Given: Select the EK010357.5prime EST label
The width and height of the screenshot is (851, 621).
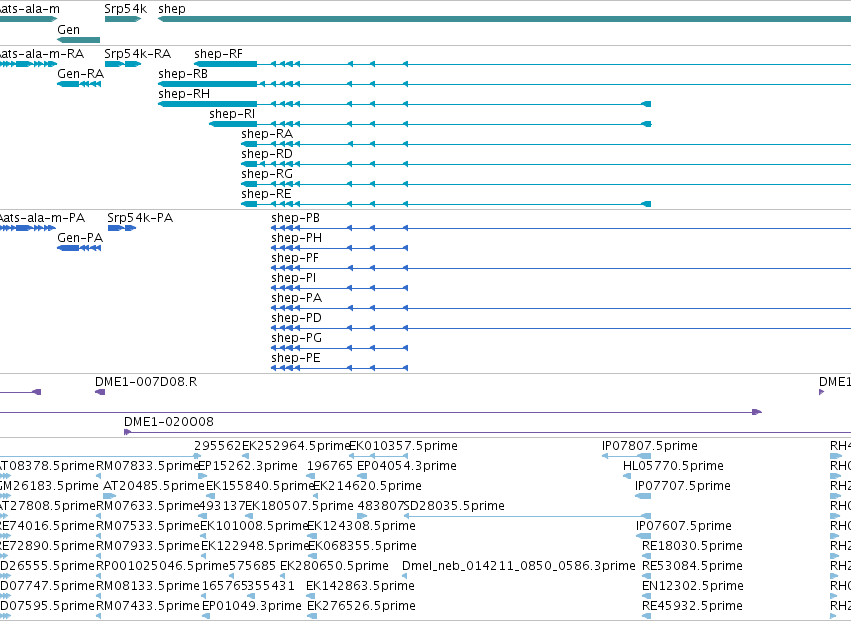Looking at the screenshot, I should point(403,446).
